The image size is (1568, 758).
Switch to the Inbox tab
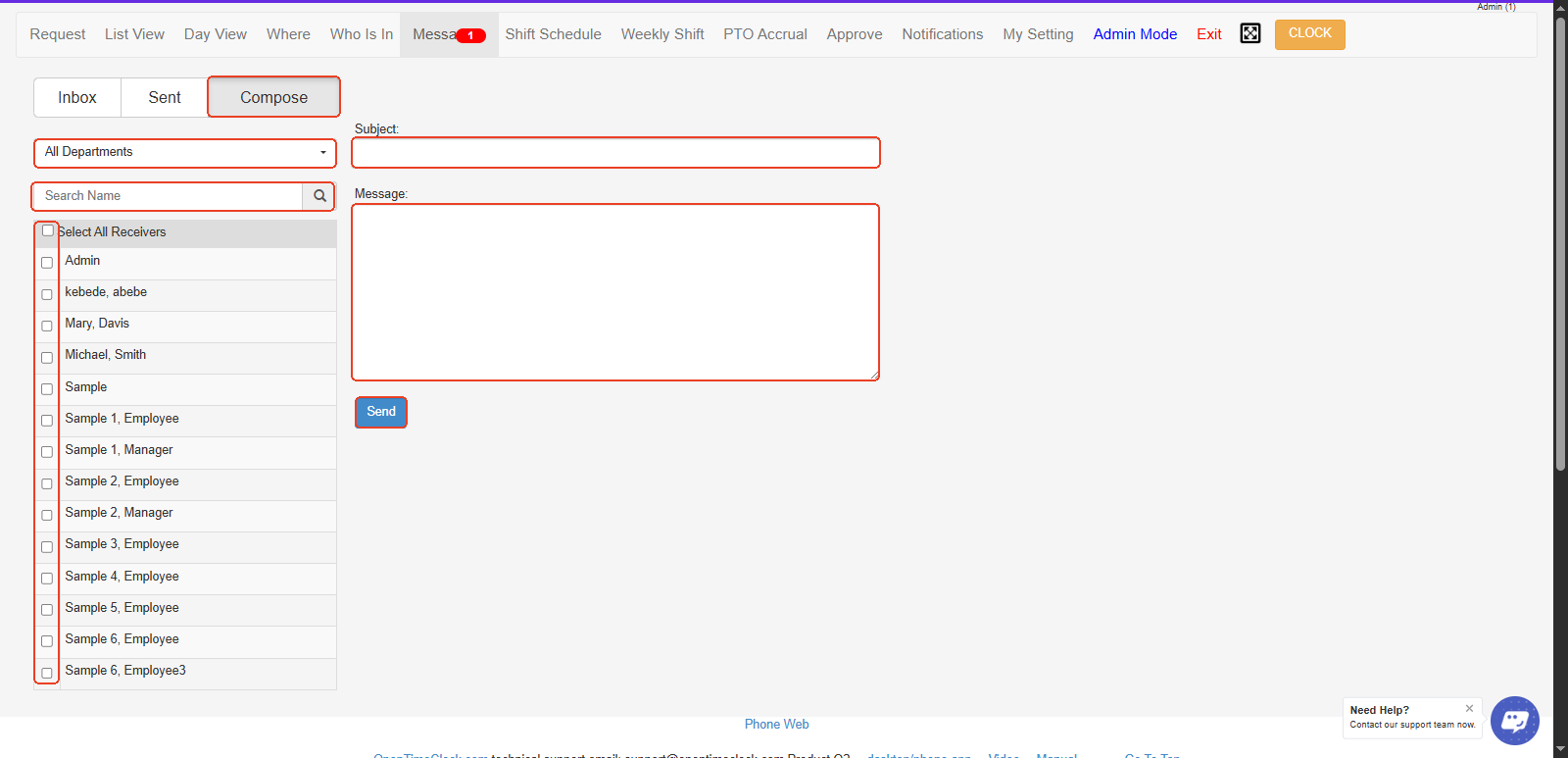(77, 98)
